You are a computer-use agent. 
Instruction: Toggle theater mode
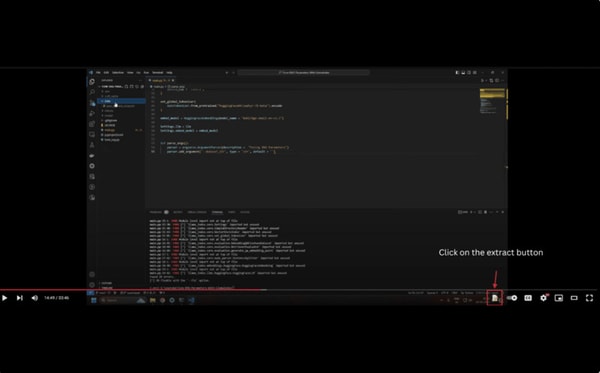tap(574, 298)
